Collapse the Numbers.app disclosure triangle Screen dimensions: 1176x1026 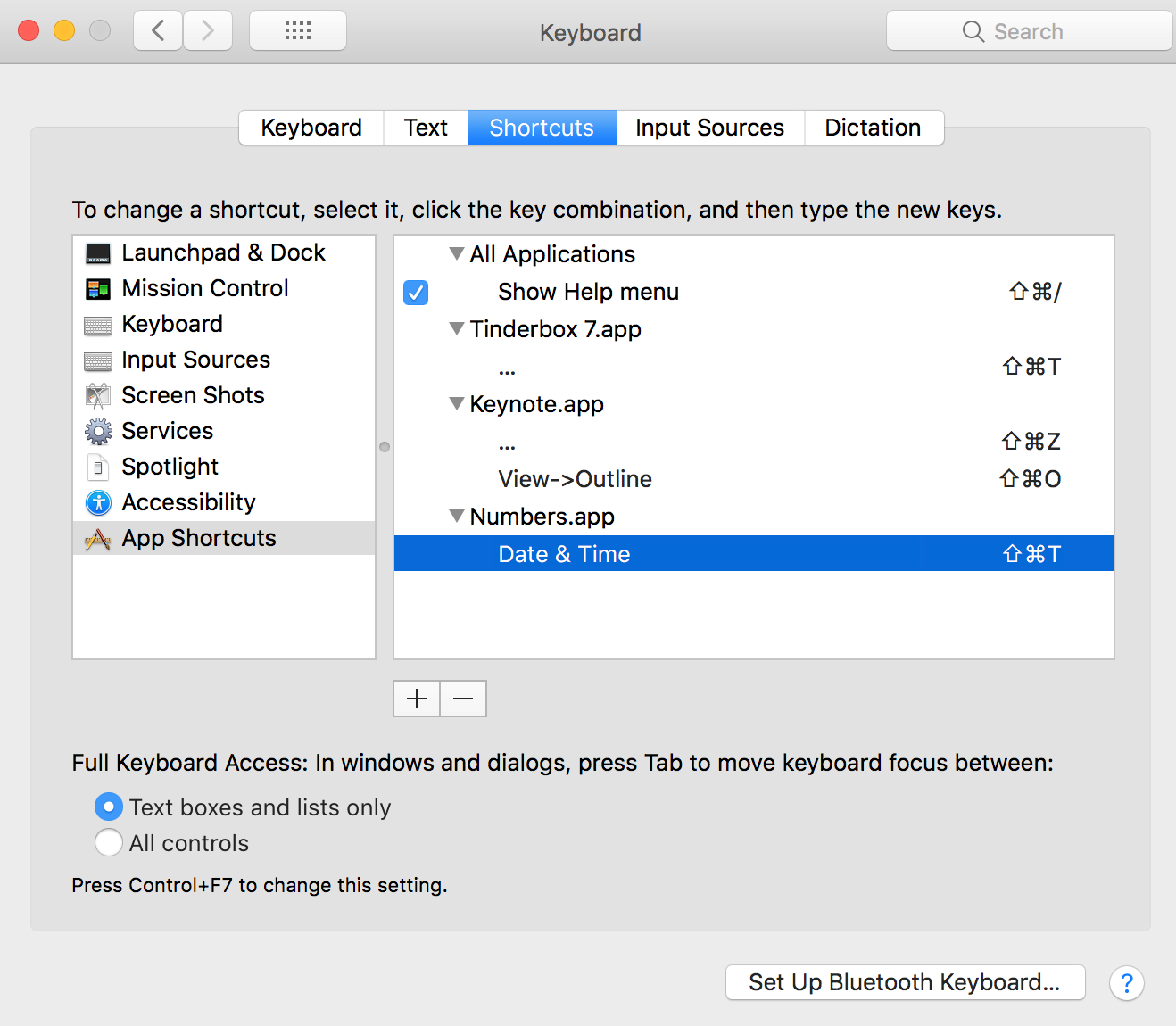pyautogui.click(x=456, y=516)
